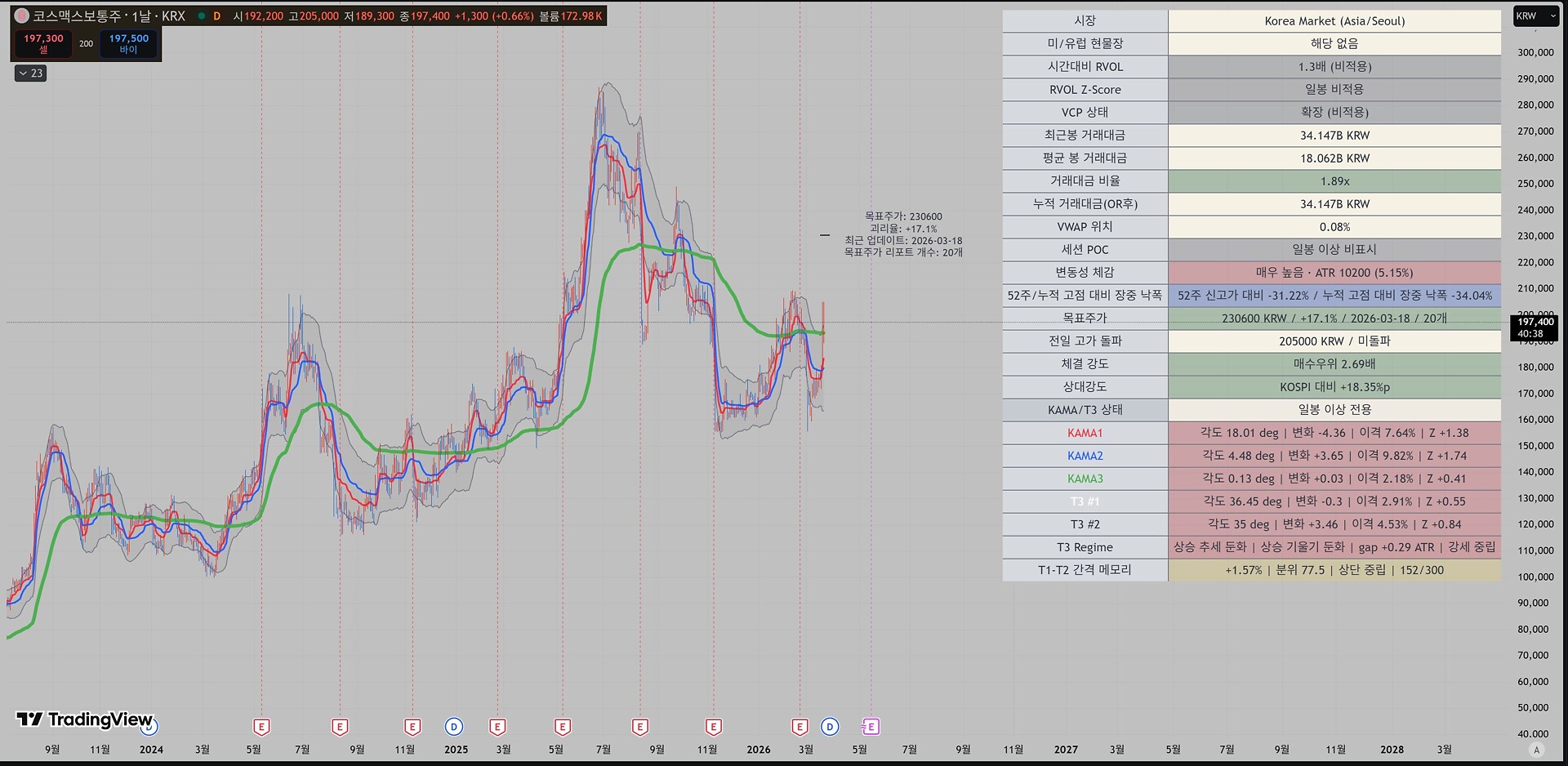
Task: Click the 목표주가 230600 target price label
Action: 903,217
